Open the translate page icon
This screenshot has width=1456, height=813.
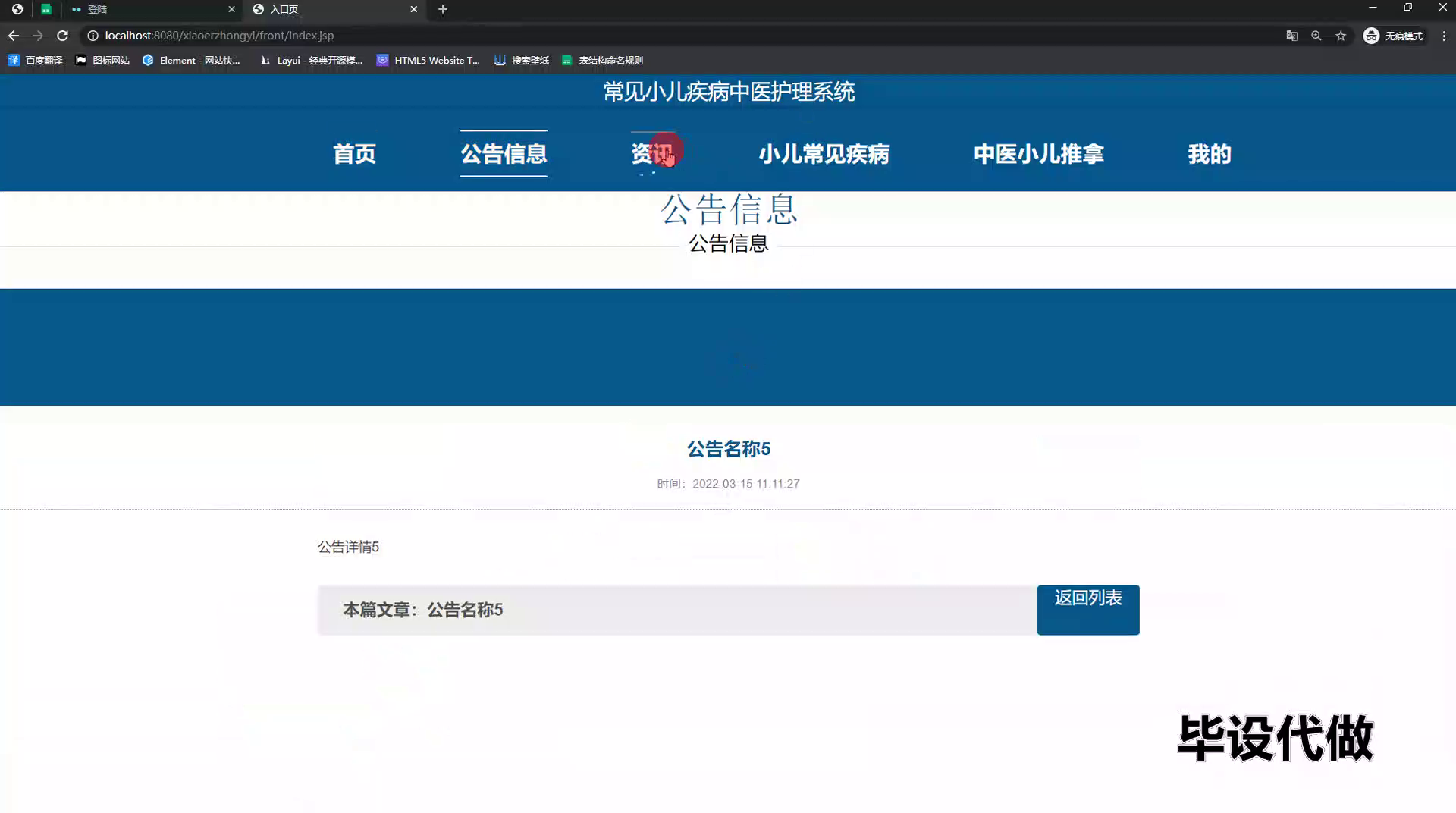(x=1291, y=36)
